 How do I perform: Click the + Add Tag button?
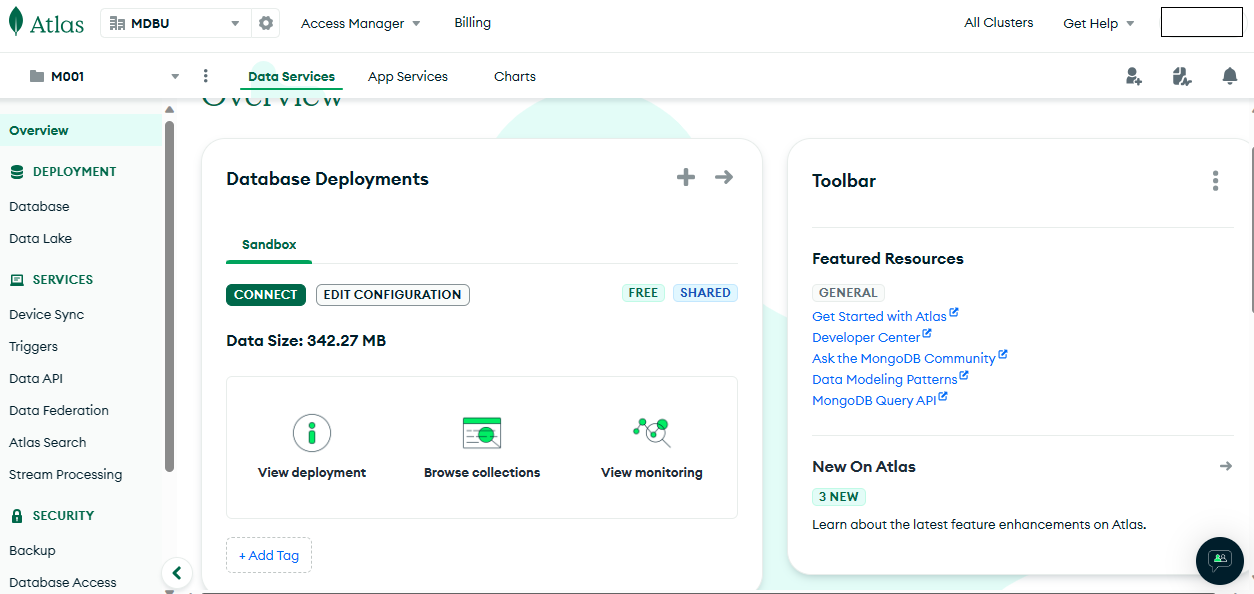(269, 555)
